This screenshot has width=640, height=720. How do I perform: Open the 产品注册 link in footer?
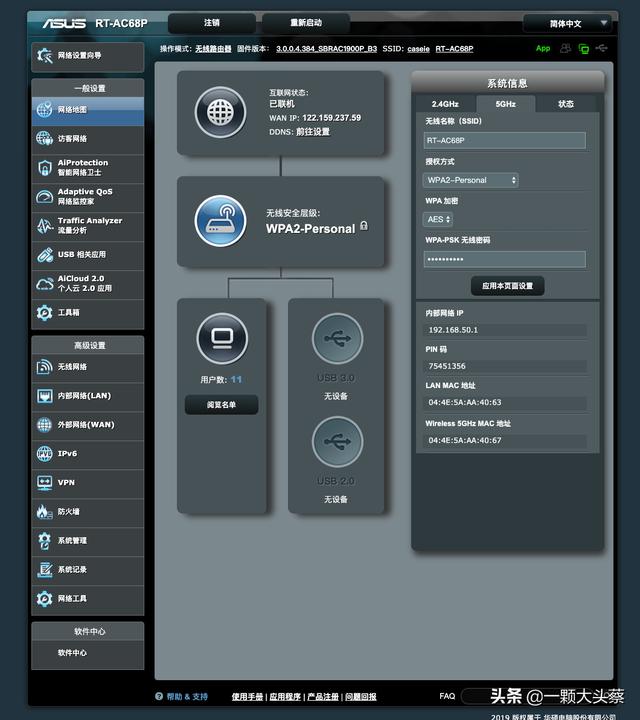point(323,697)
